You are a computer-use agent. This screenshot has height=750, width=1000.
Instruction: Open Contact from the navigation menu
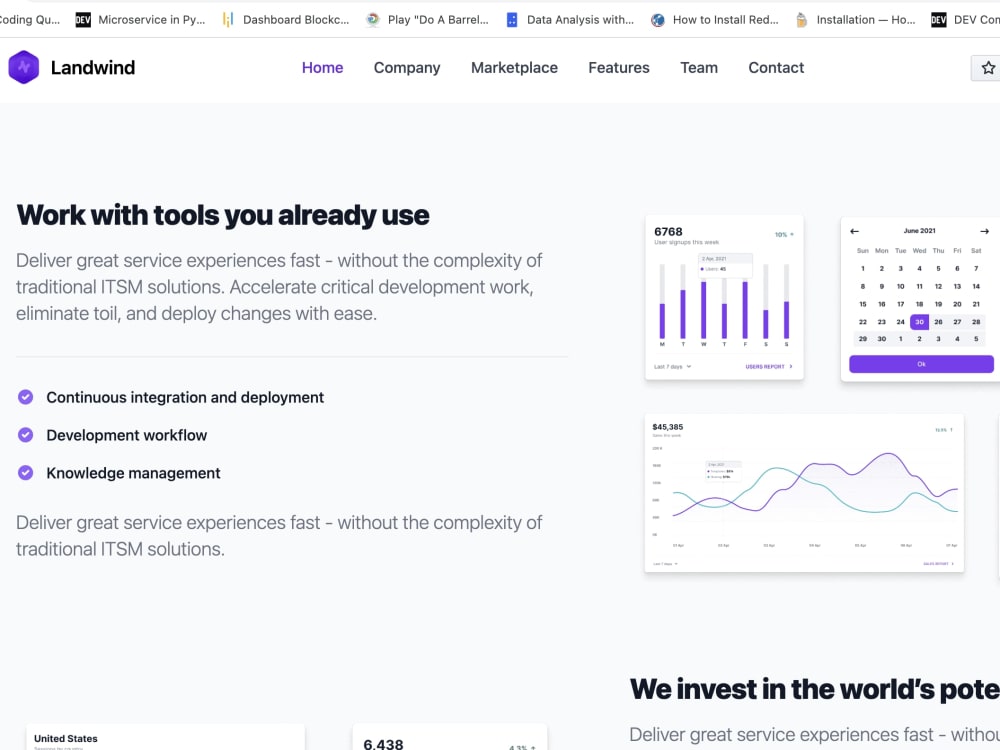point(776,67)
